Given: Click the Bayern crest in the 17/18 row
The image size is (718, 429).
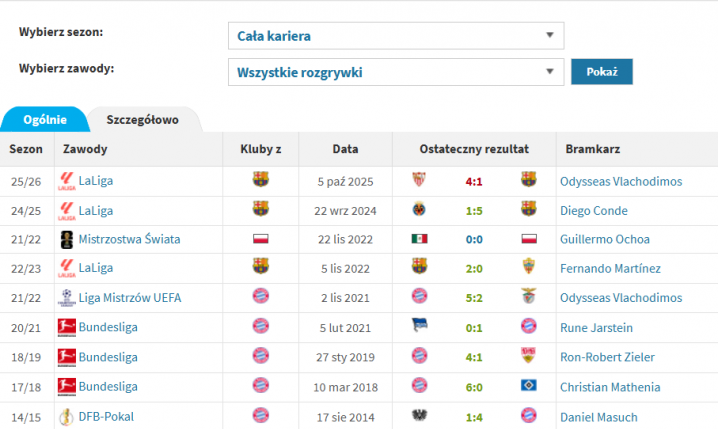Looking at the screenshot, I should coord(261,386).
